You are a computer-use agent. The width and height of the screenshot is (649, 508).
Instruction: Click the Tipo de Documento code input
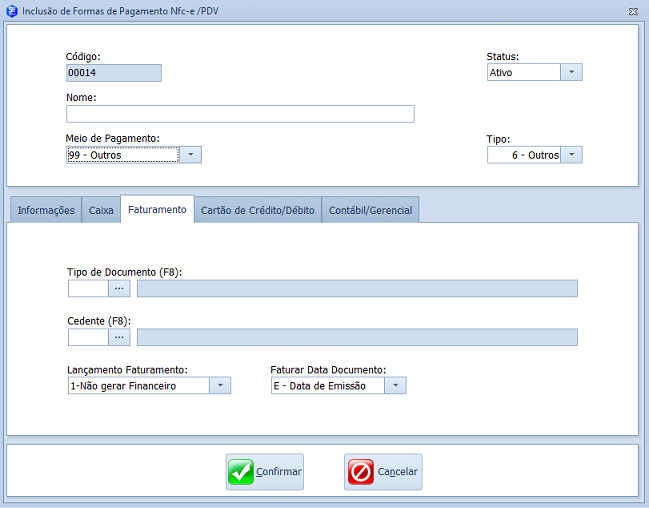click(88, 288)
